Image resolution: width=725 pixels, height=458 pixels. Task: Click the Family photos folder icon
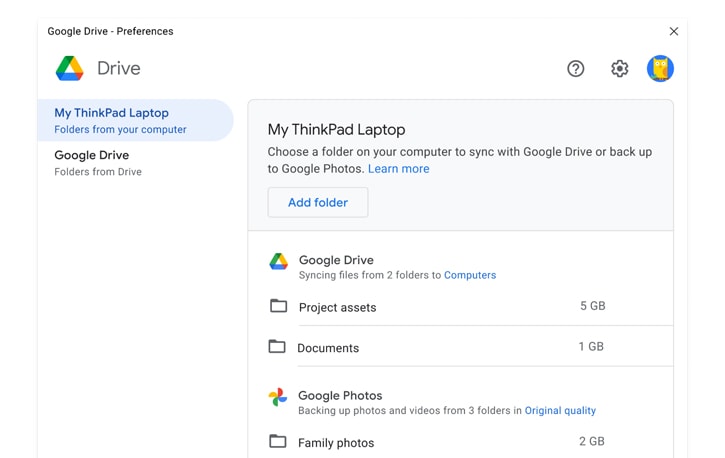(x=277, y=441)
